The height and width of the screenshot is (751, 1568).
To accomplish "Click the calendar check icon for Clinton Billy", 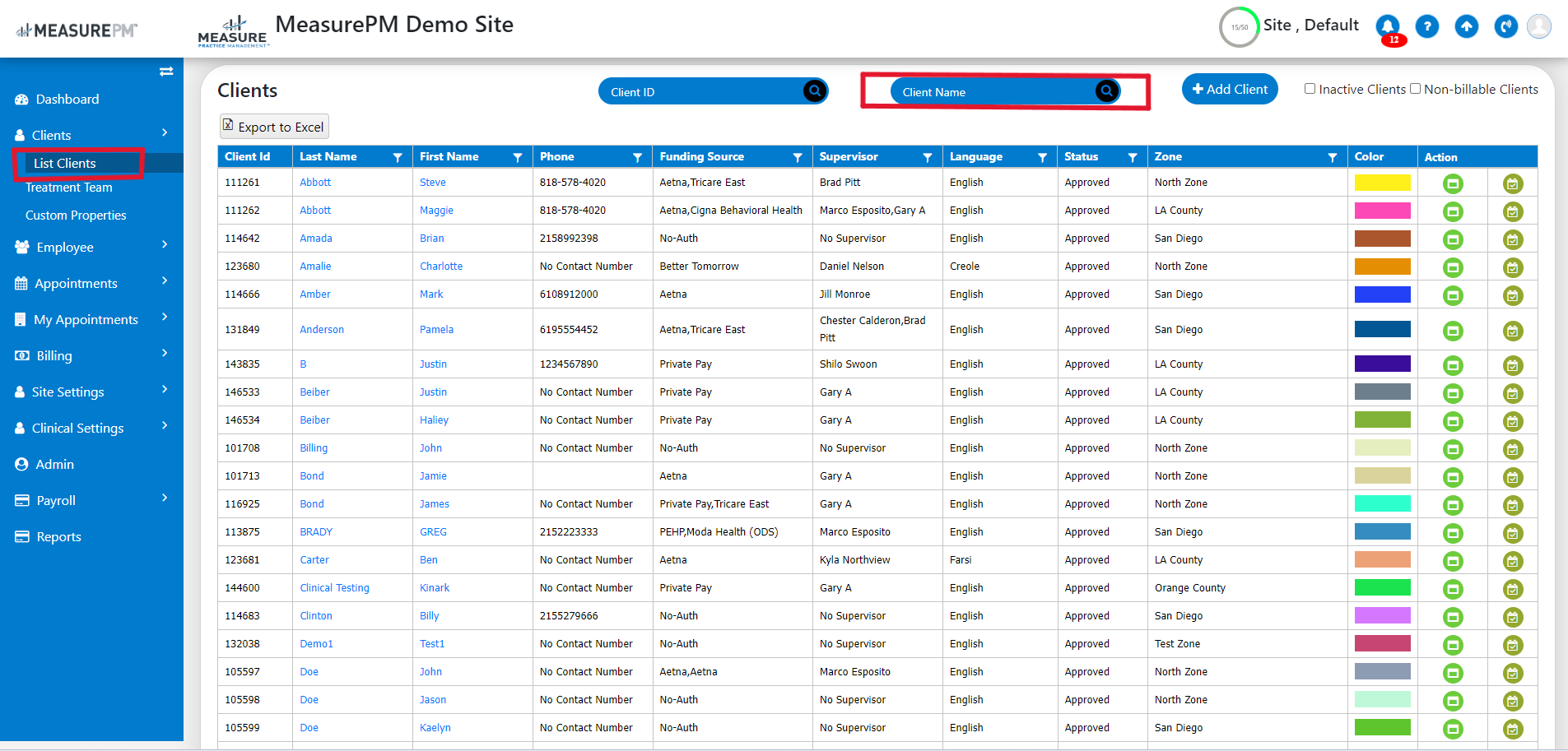I will 1513,617.
